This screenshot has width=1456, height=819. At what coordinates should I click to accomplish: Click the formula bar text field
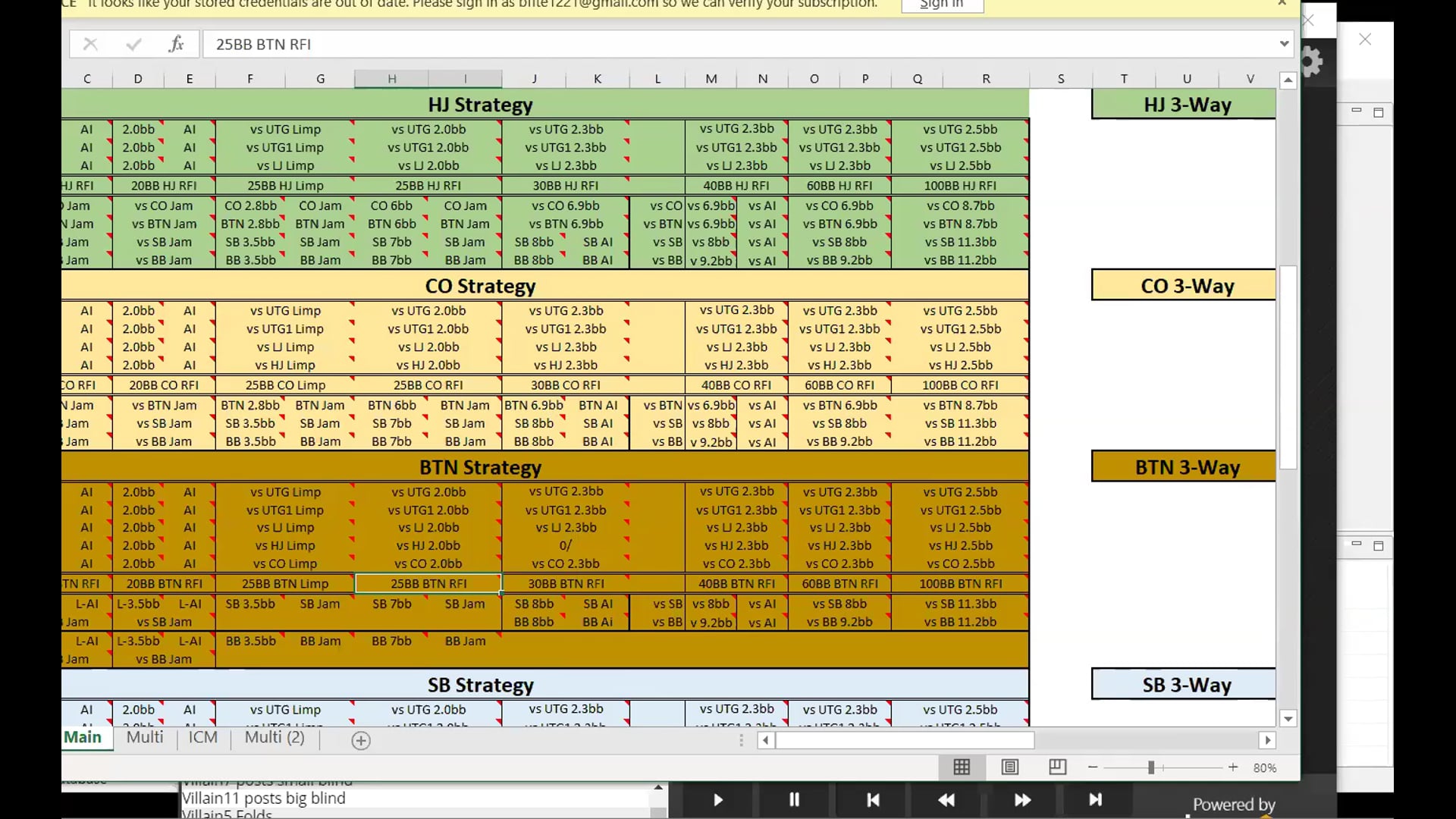[739, 44]
